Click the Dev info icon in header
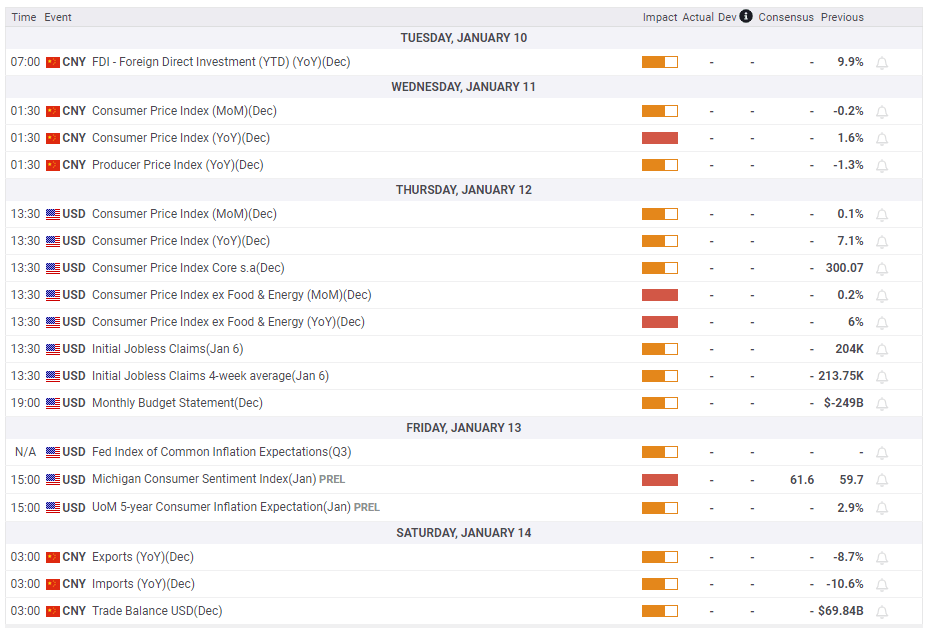The height and width of the screenshot is (628, 927). point(746,16)
